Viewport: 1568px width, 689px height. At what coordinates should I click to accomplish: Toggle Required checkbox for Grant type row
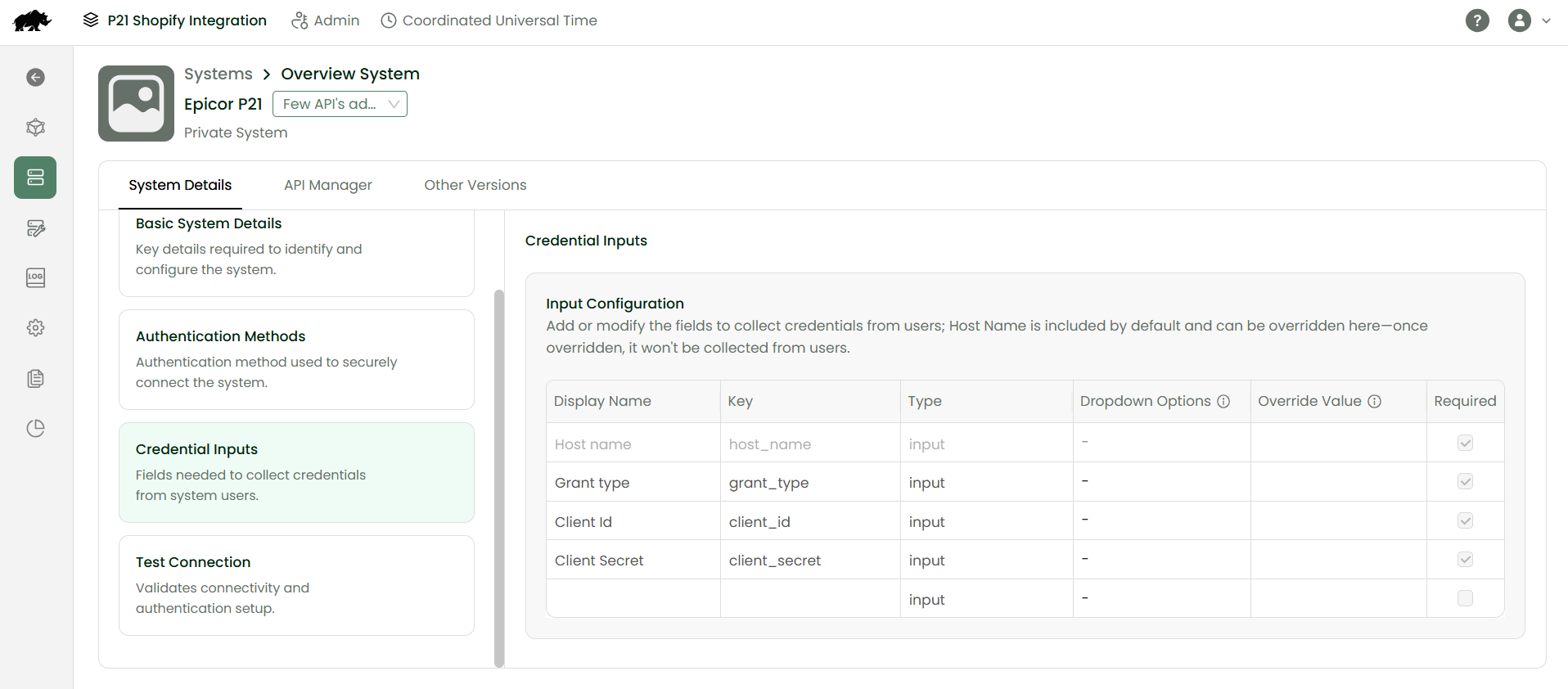[1465, 482]
